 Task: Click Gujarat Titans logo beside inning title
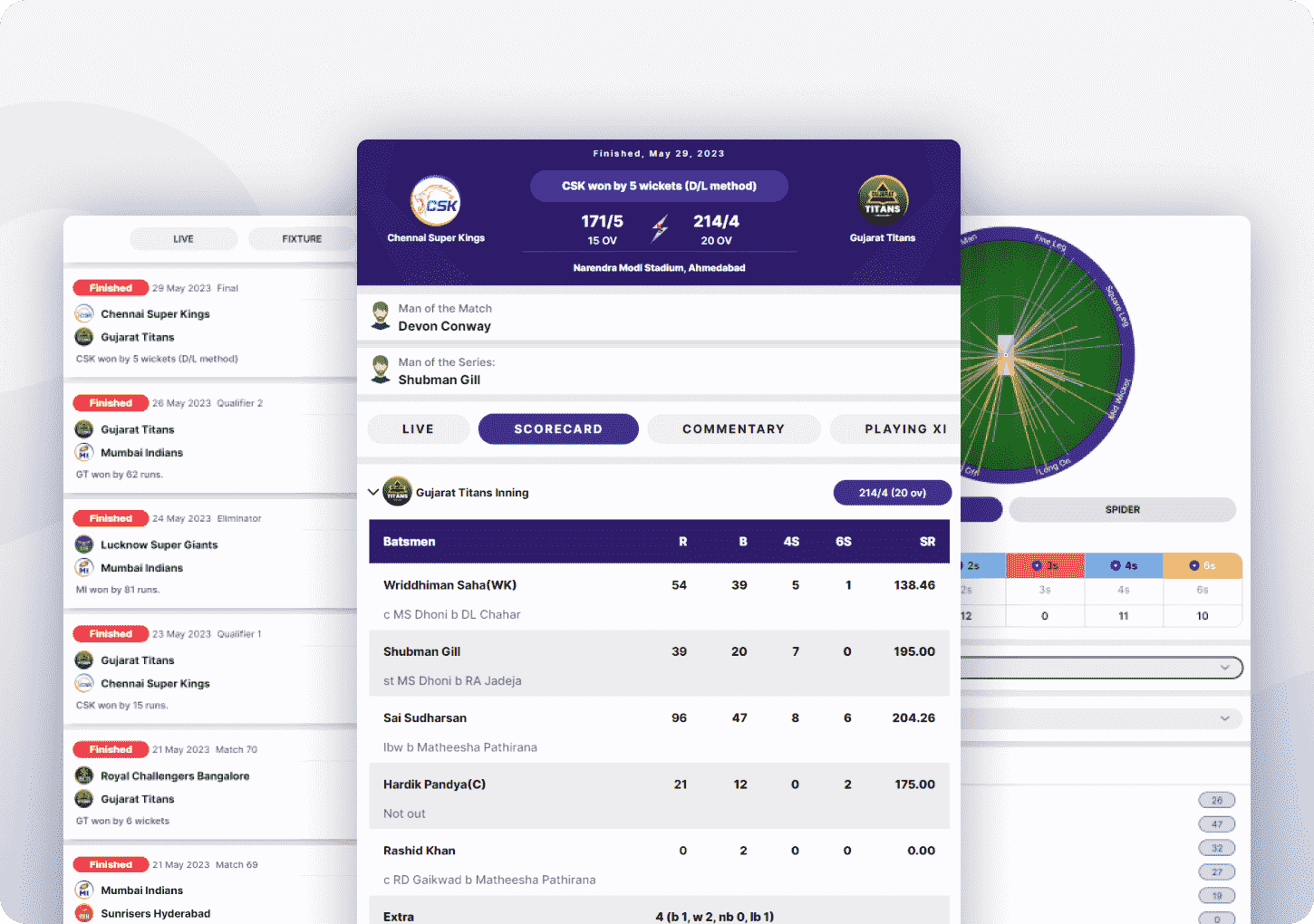(397, 492)
